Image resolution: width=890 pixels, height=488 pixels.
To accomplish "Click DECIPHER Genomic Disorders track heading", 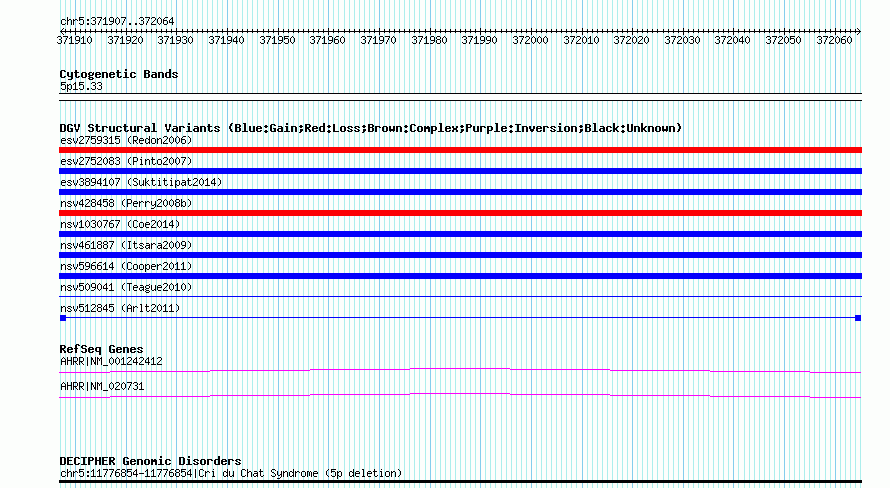I will click(x=150, y=461).
